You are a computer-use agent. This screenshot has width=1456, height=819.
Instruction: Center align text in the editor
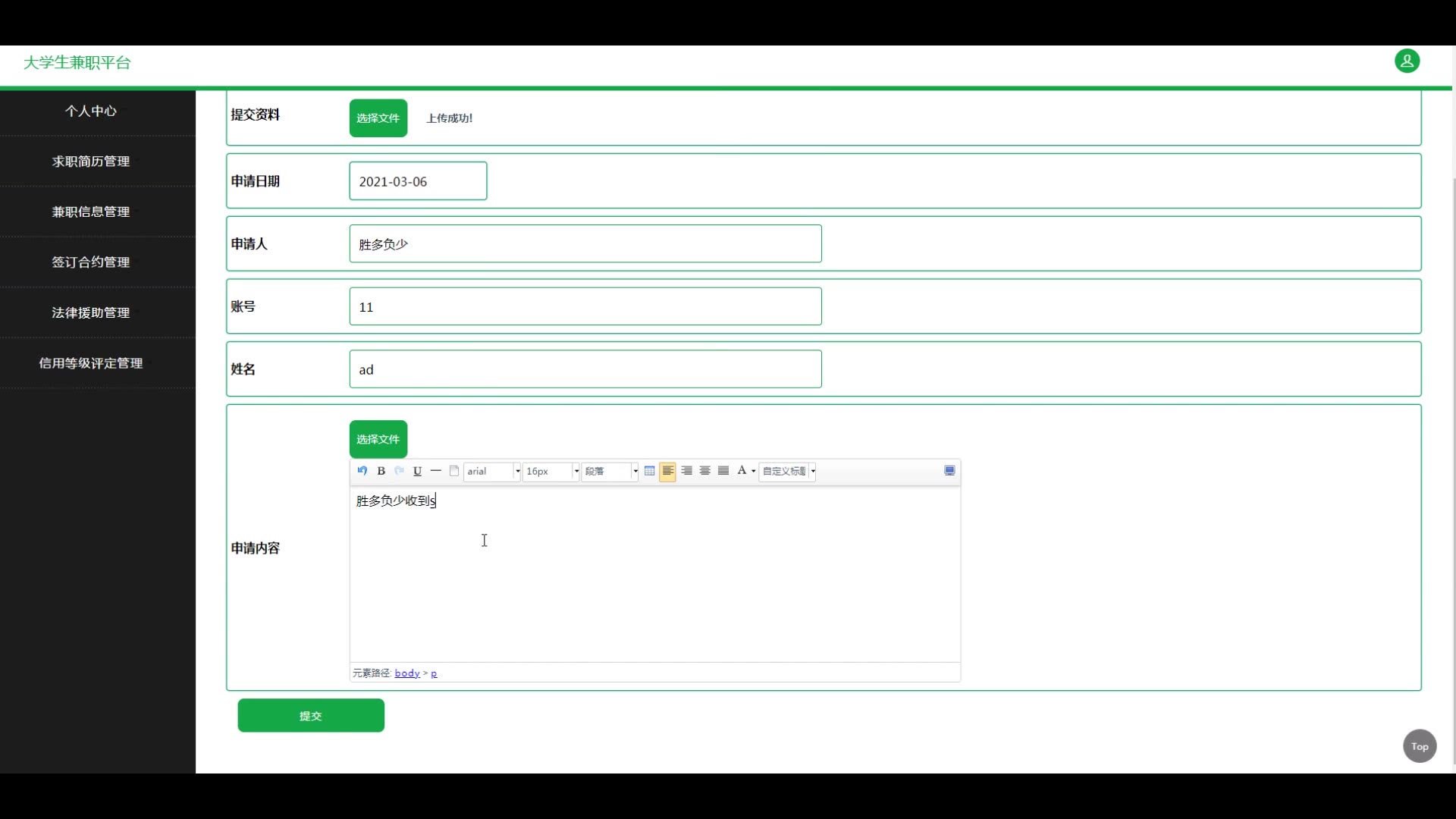click(x=705, y=471)
